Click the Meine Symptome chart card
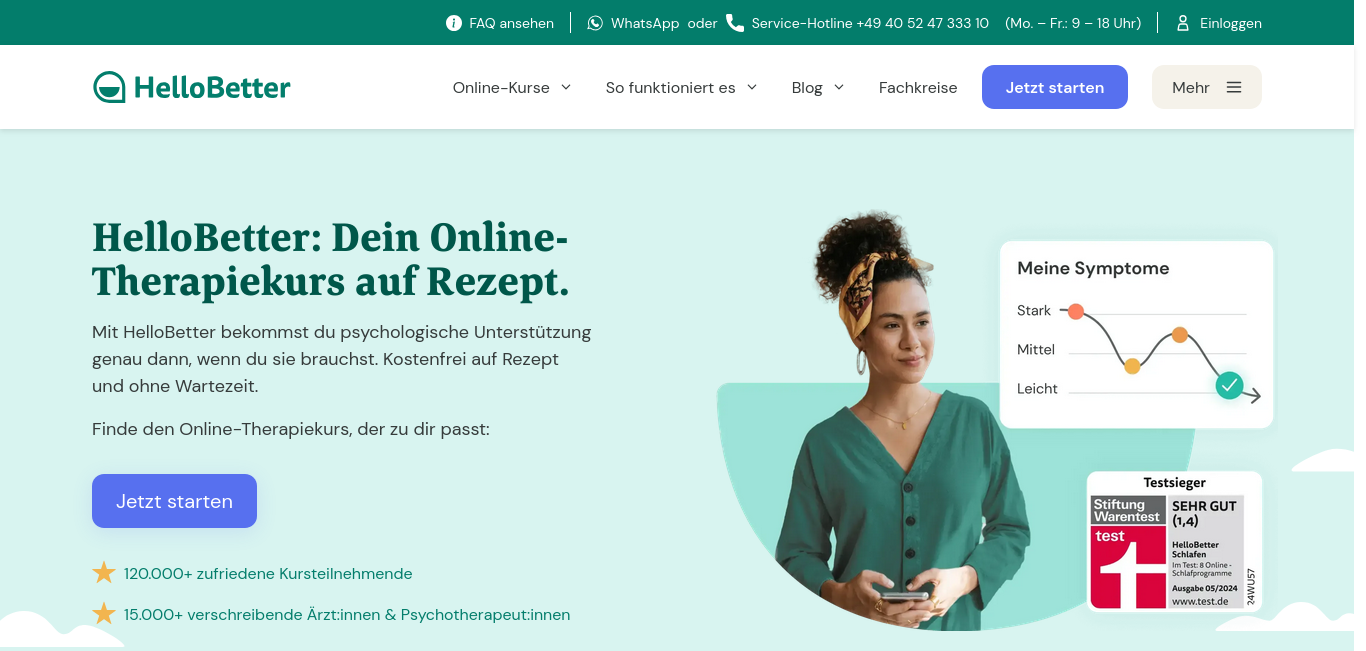The image size is (1366, 651). click(x=1136, y=334)
